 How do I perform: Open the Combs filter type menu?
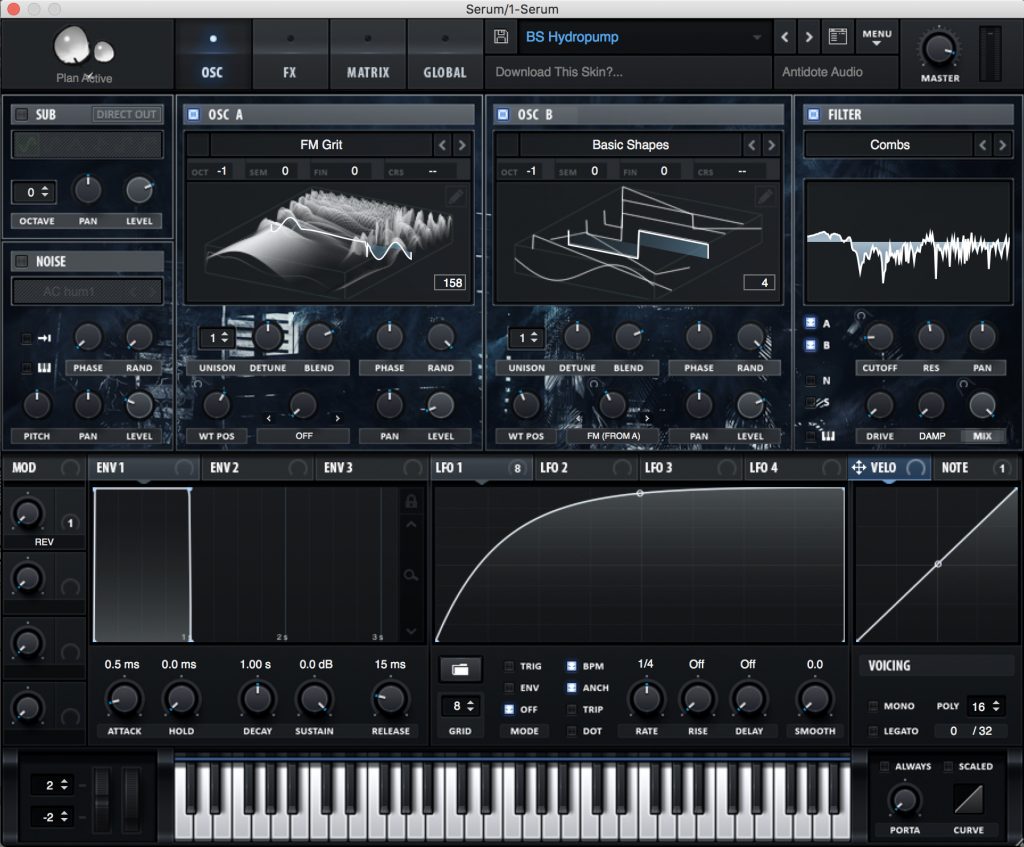pyautogui.click(x=889, y=145)
